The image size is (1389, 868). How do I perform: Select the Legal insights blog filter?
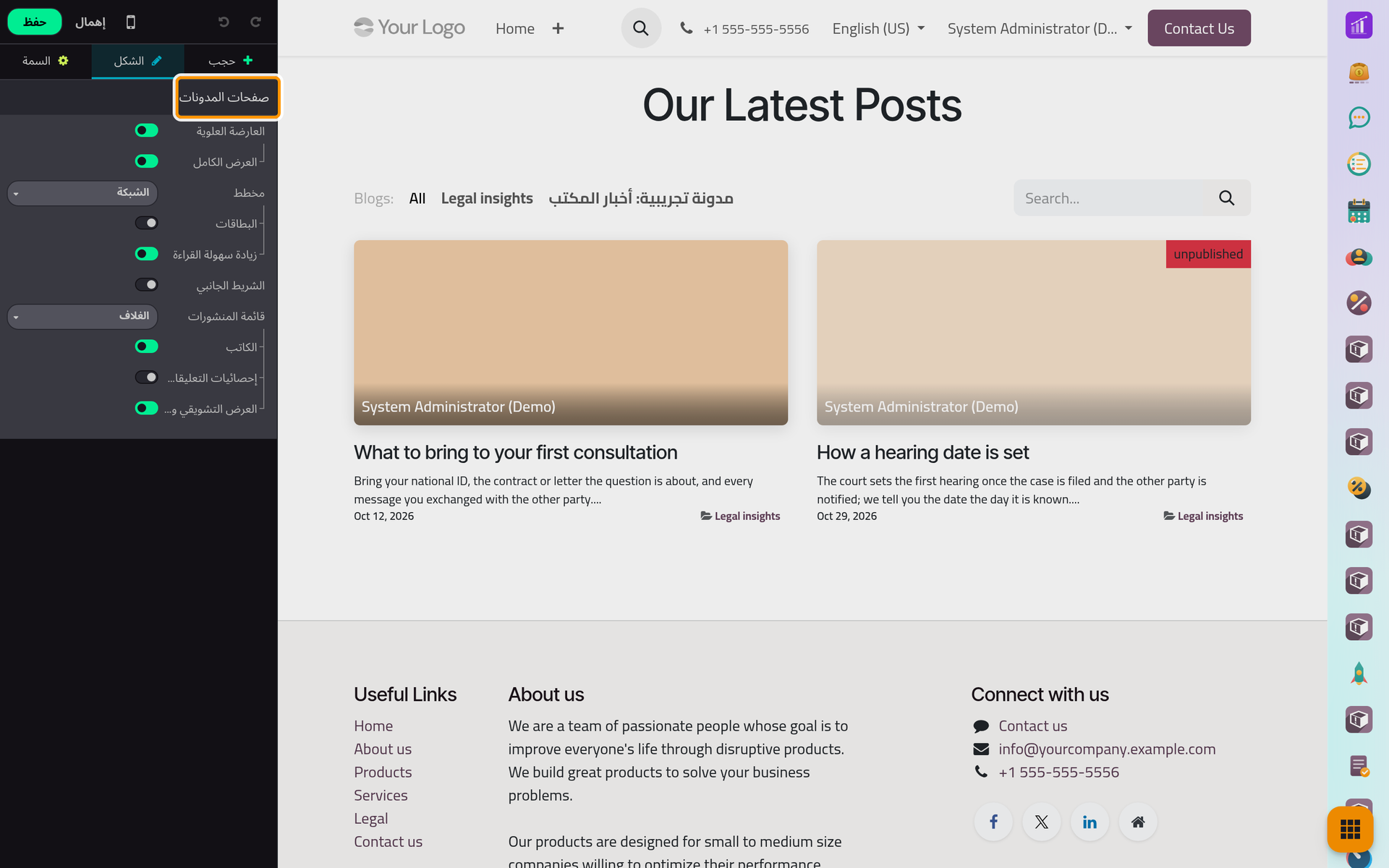coord(487,198)
